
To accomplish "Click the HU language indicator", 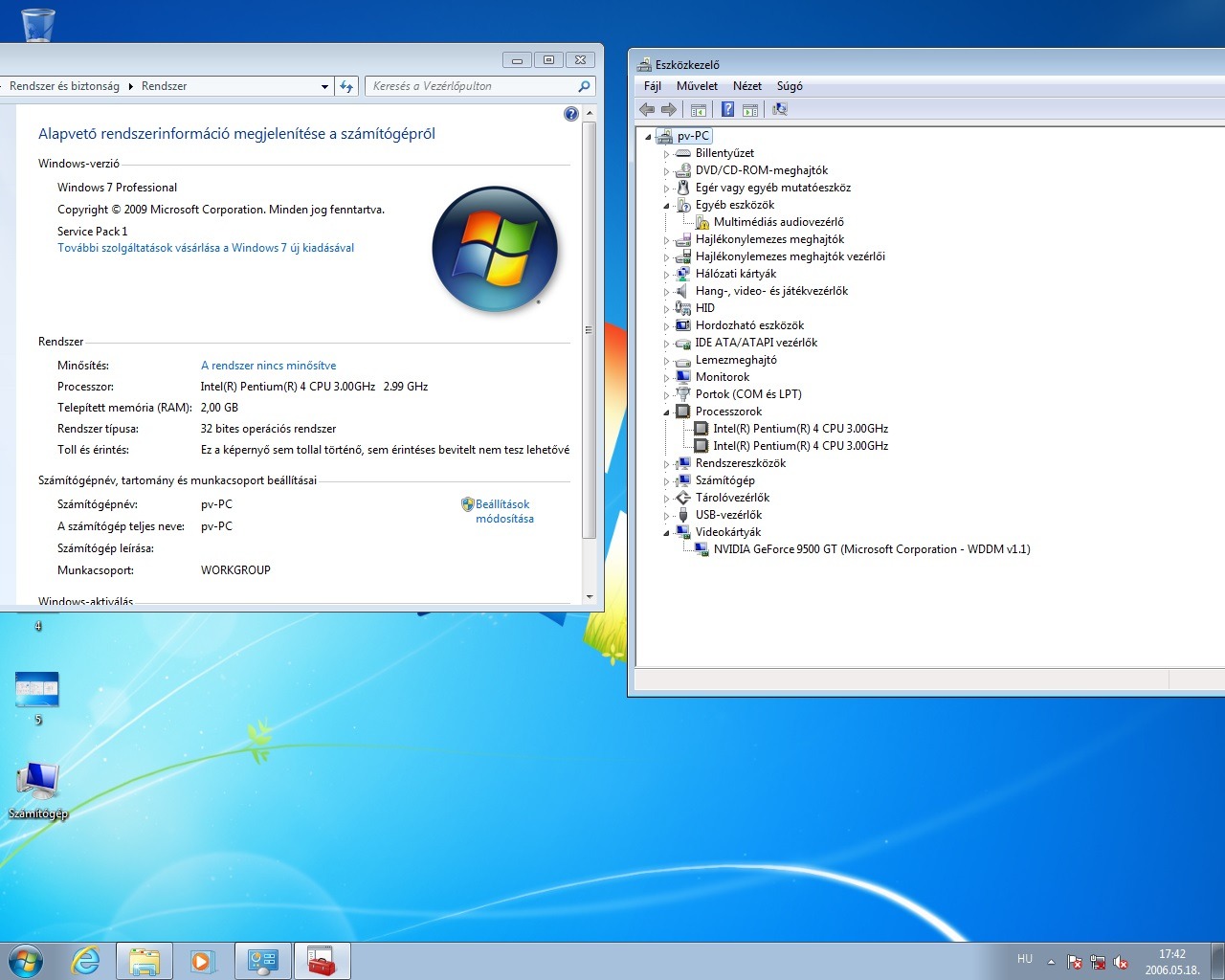I will pyautogui.click(x=1025, y=959).
